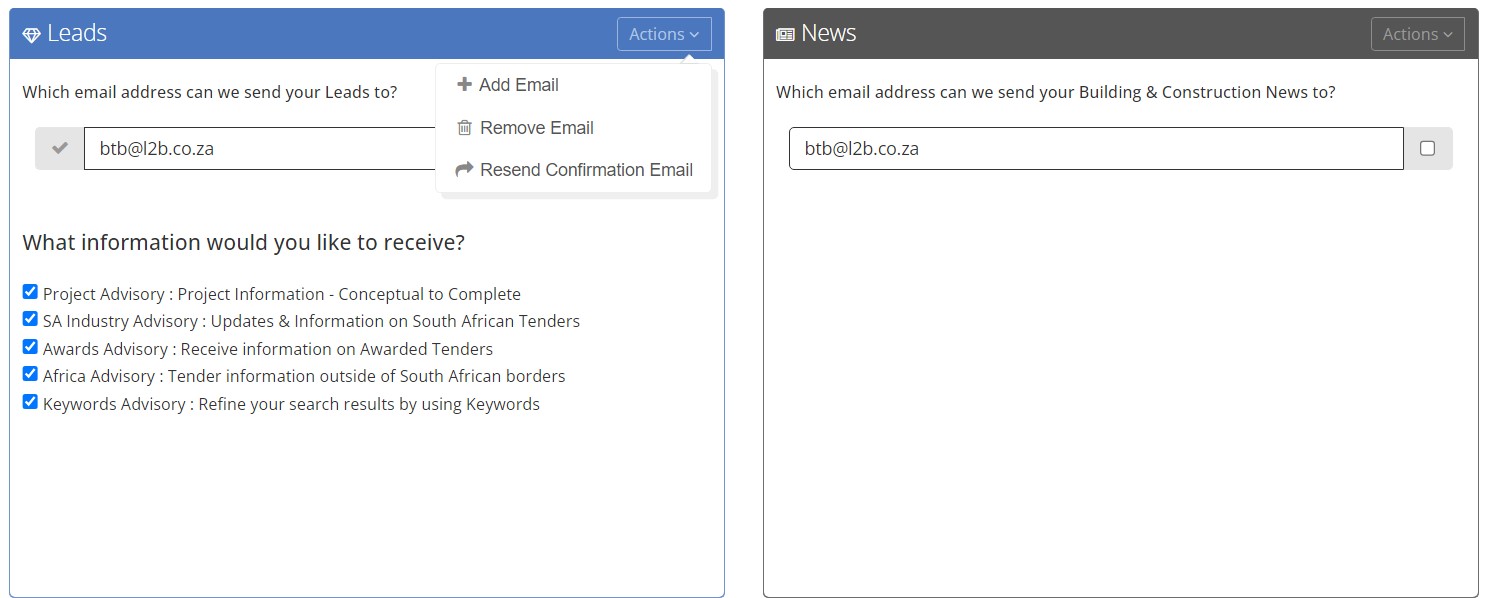1486x598 pixels.
Task: Untick the SA Industry Advisory checkbox
Action: pyautogui.click(x=30, y=319)
